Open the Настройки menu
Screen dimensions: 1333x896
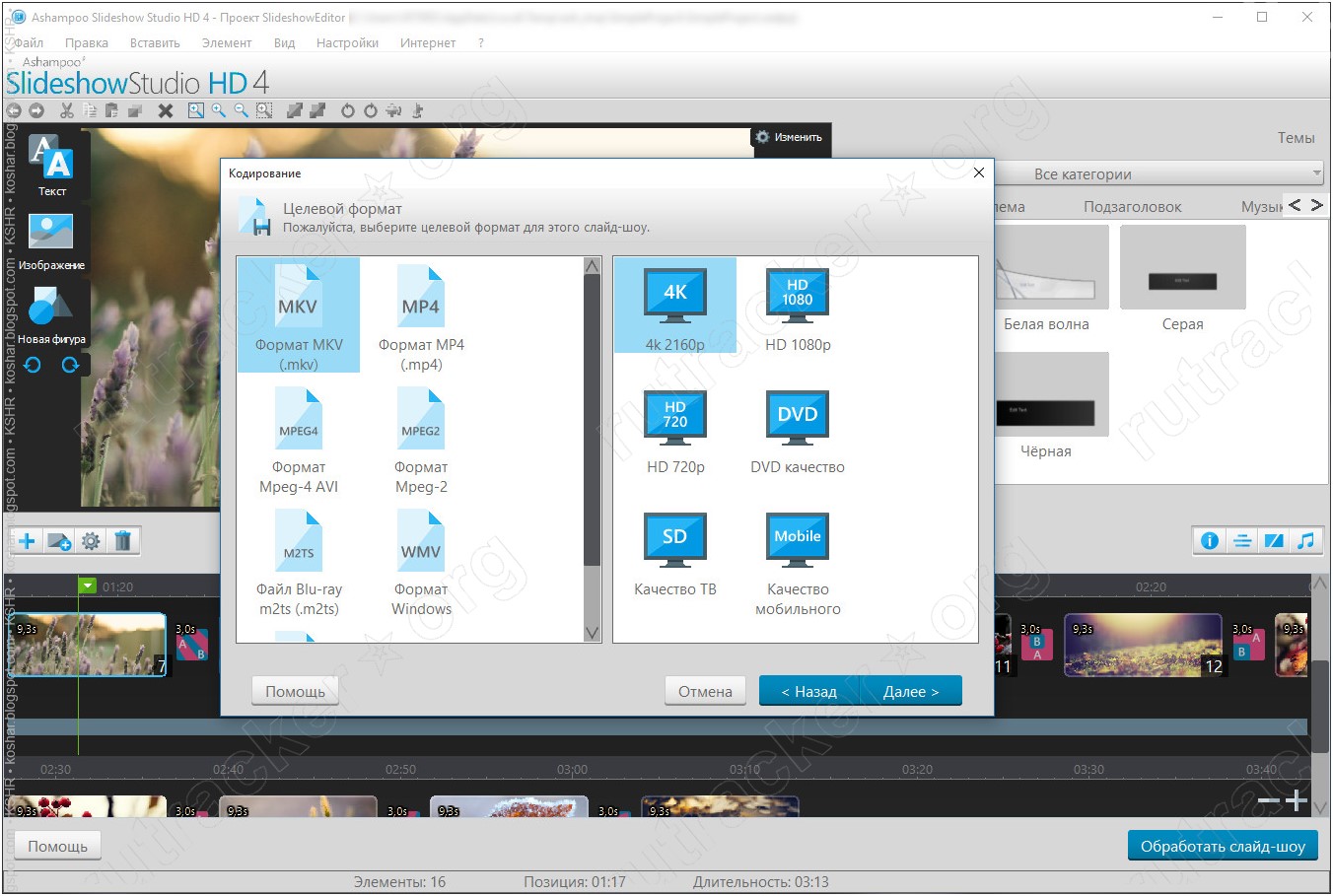(347, 42)
